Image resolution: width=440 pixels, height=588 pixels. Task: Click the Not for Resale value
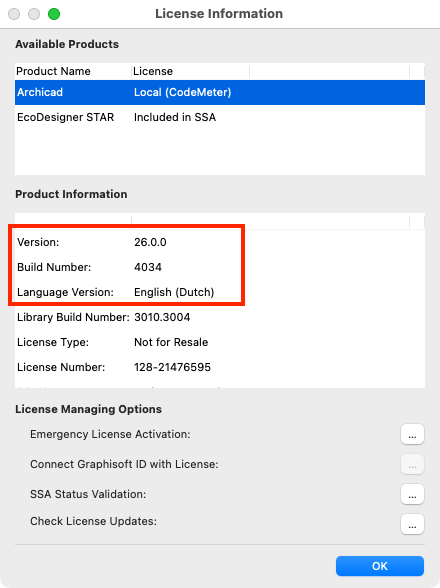click(x=171, y=342)
